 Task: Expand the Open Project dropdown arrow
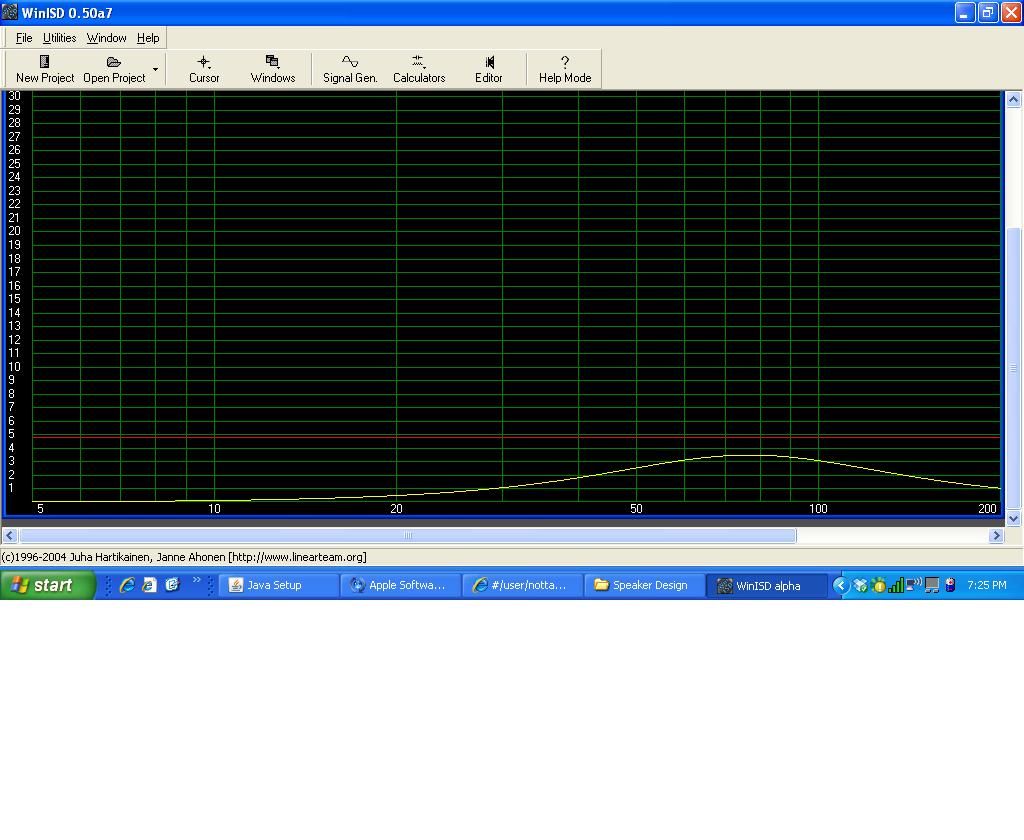click(x=155, y=69)
